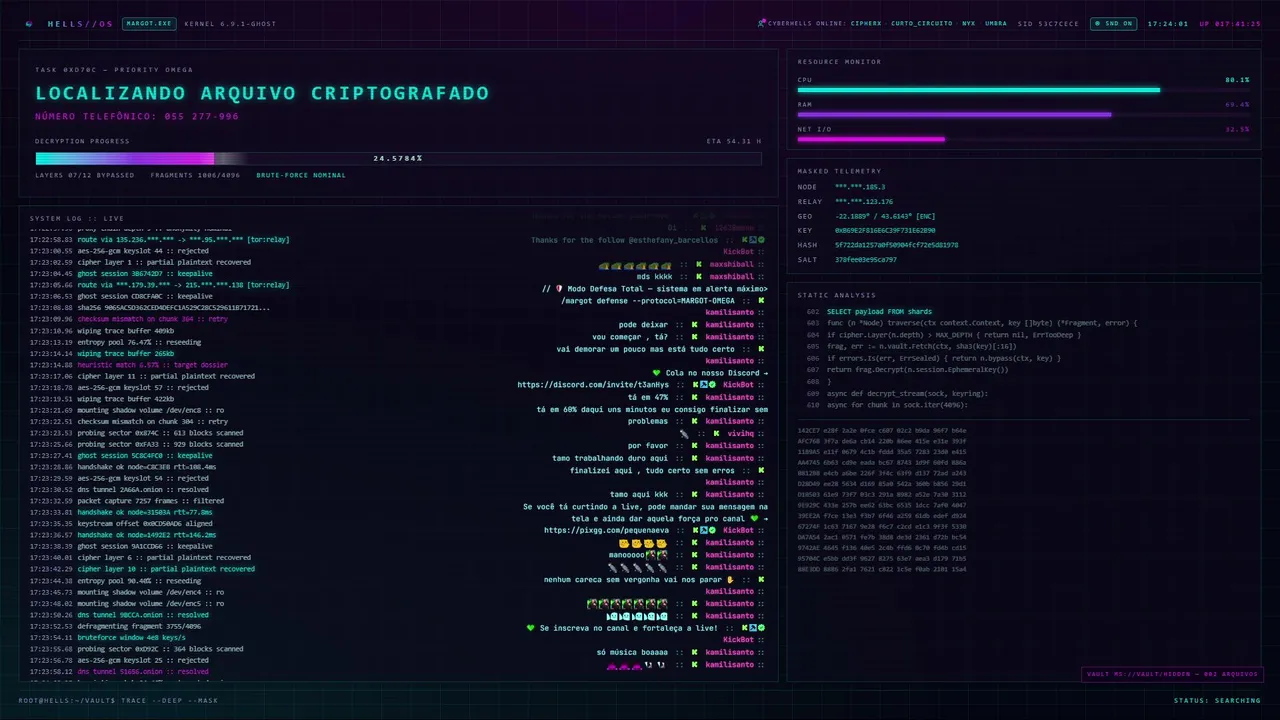Viewport: 1280px width, 720px height.
Task: Click the message "nenhum careca sem vergonha vai nos parar"
Action: [x=635, y=579]
